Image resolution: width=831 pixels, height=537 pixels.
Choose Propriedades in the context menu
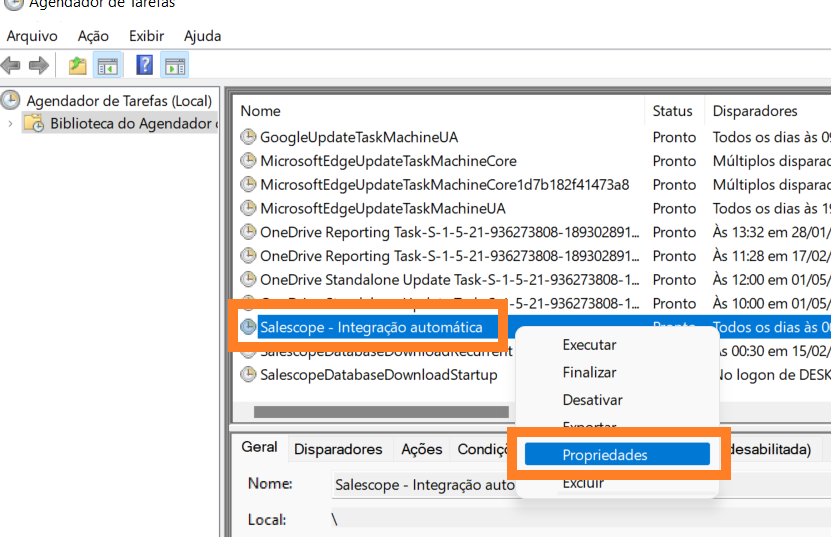coord(617,454)
